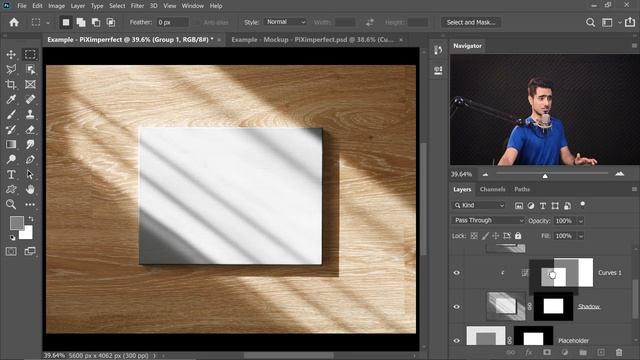This screenshot has height=360, width=640.
Task: Toggle layer filtering on or off
Action: [x=582, y=204]
